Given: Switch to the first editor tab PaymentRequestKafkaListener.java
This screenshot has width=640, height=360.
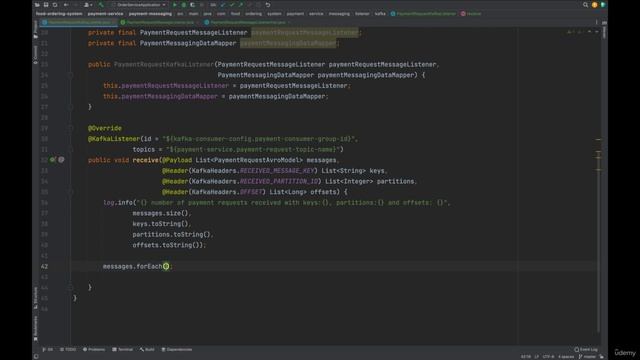Looking at the screenshot, I should 79,22.
